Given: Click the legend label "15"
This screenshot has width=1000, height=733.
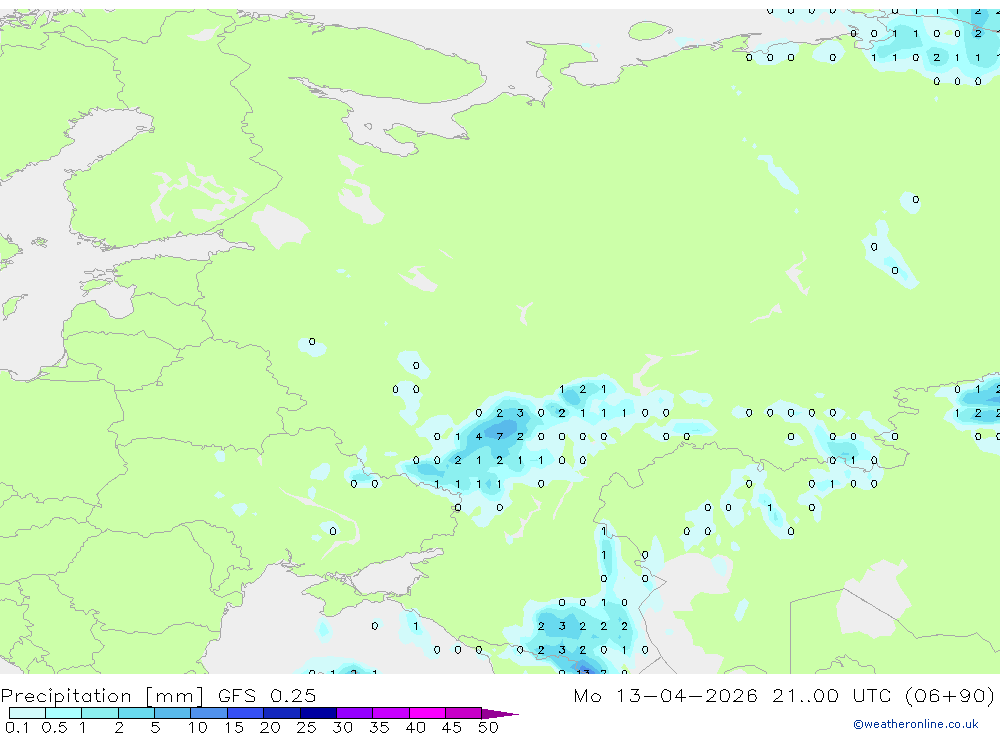Looking at the screenshot, I should 234,727.
